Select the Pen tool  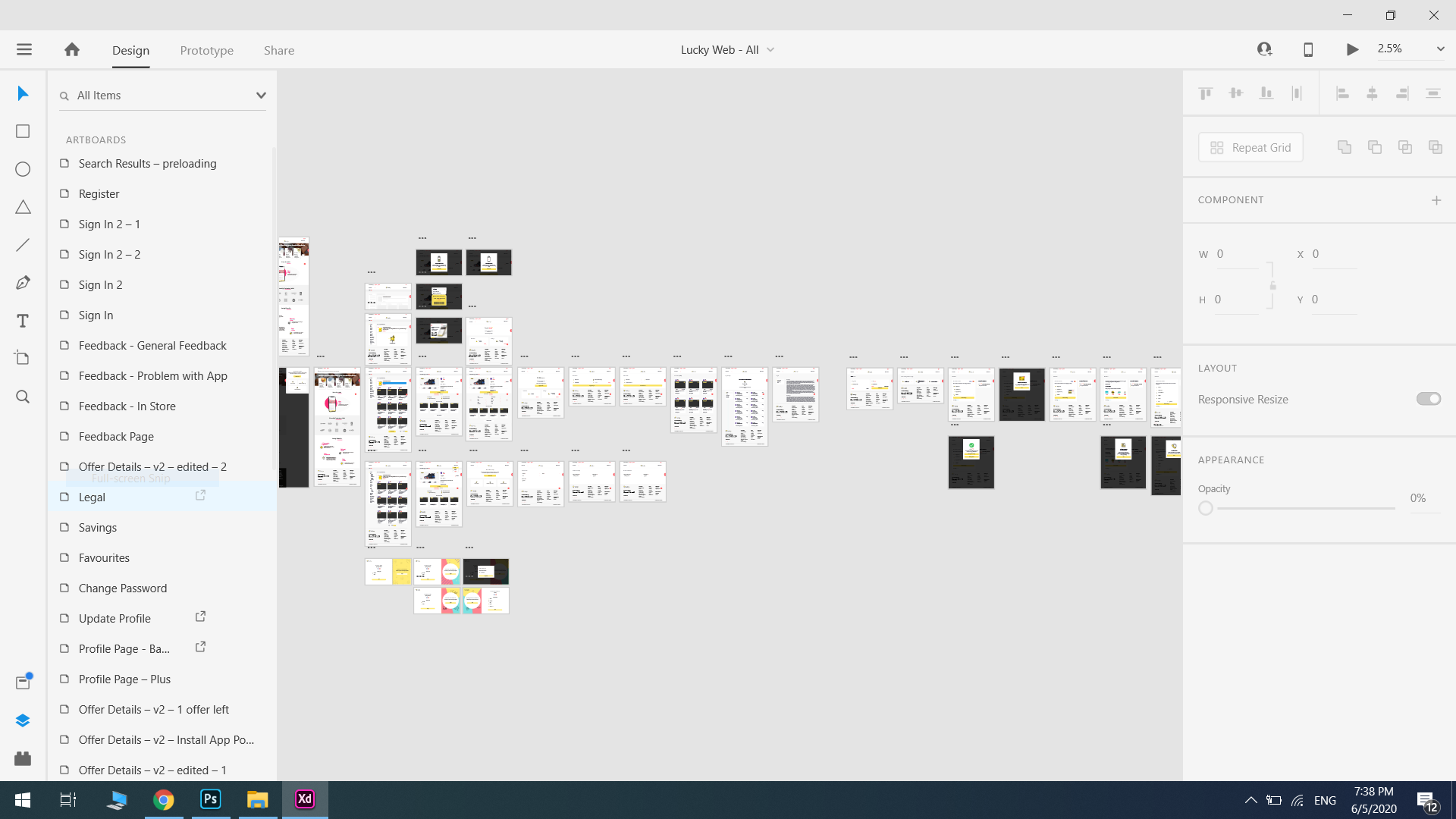coord(23,283)
